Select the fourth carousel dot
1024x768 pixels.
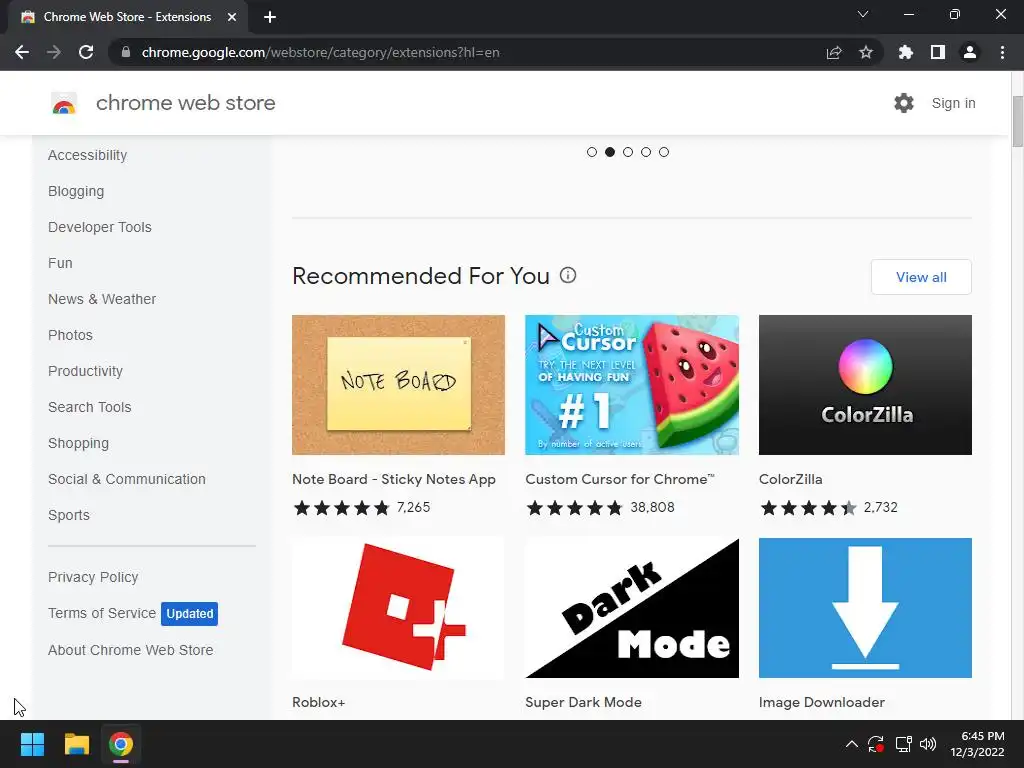tap(646, 152)
